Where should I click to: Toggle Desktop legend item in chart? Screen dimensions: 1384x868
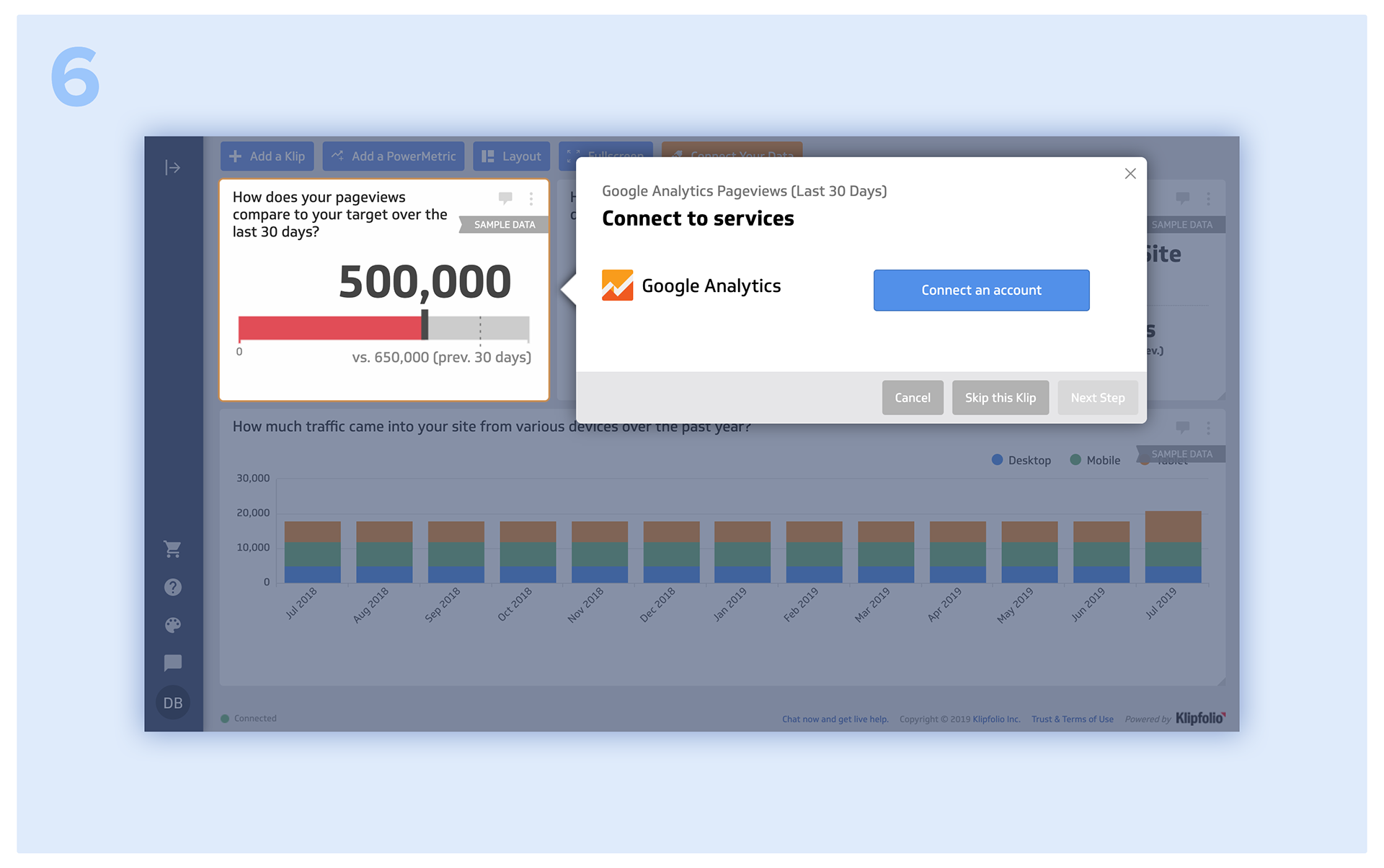click(1021, 460)
